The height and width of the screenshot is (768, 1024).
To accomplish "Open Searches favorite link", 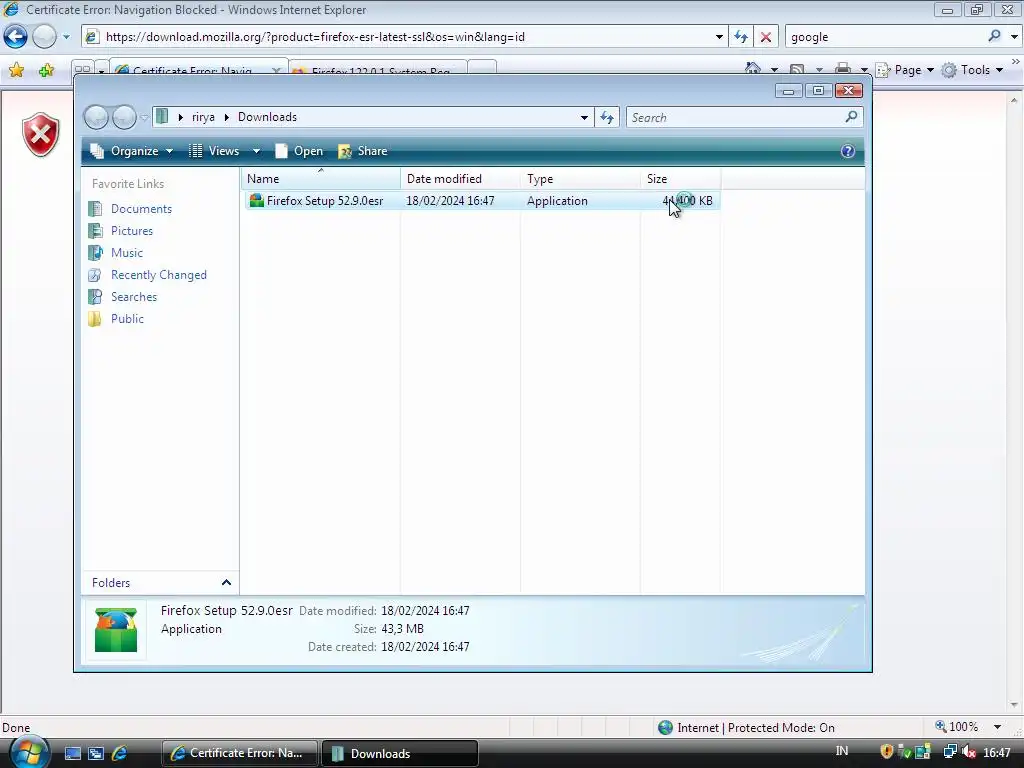I will pyautogui.click(x=134, y=297).
